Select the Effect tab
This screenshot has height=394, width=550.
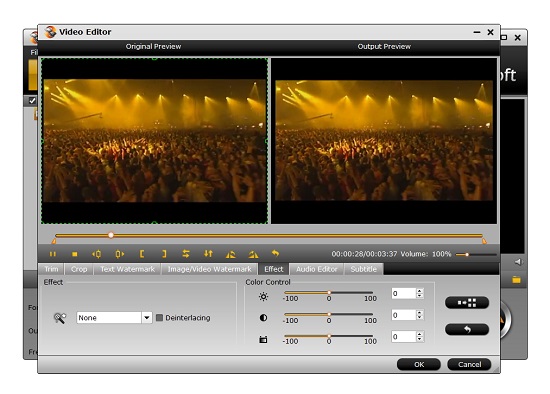coord(274,269)
